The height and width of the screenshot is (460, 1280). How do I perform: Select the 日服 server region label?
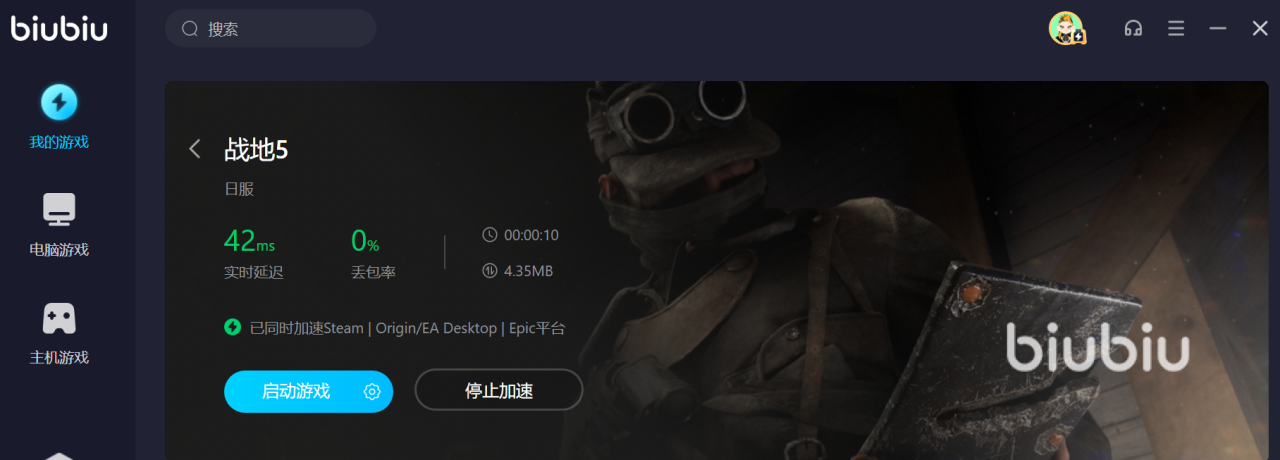pos(239,189)
